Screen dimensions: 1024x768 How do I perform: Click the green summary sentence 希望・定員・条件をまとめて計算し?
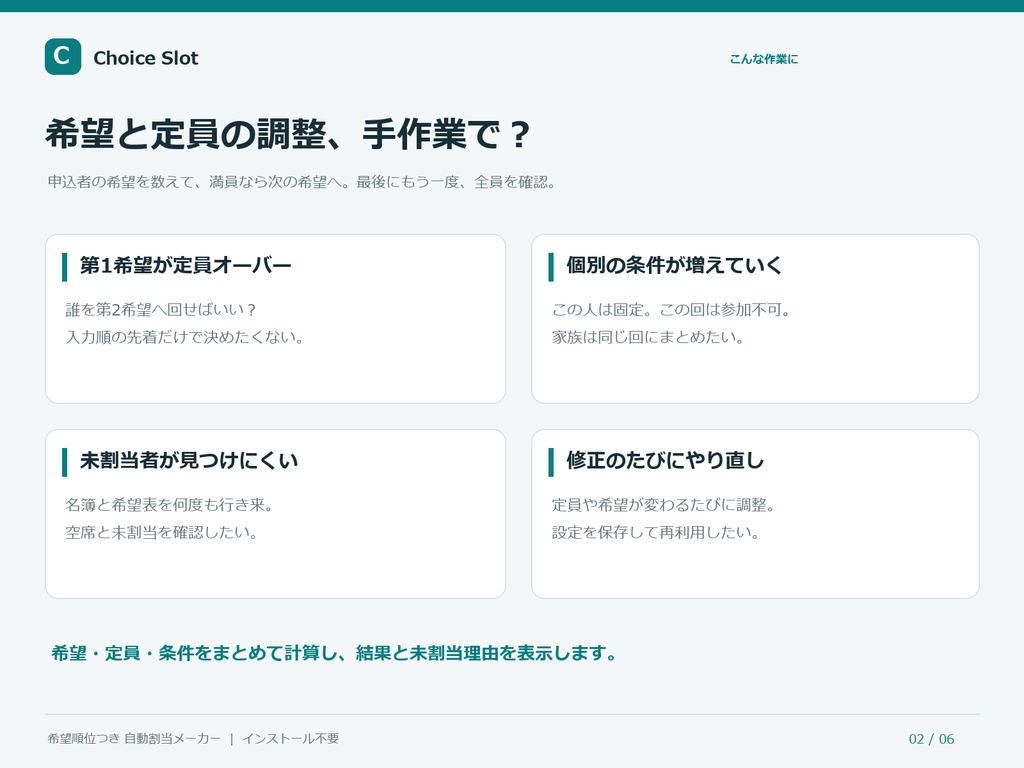[x=334, y=653]
